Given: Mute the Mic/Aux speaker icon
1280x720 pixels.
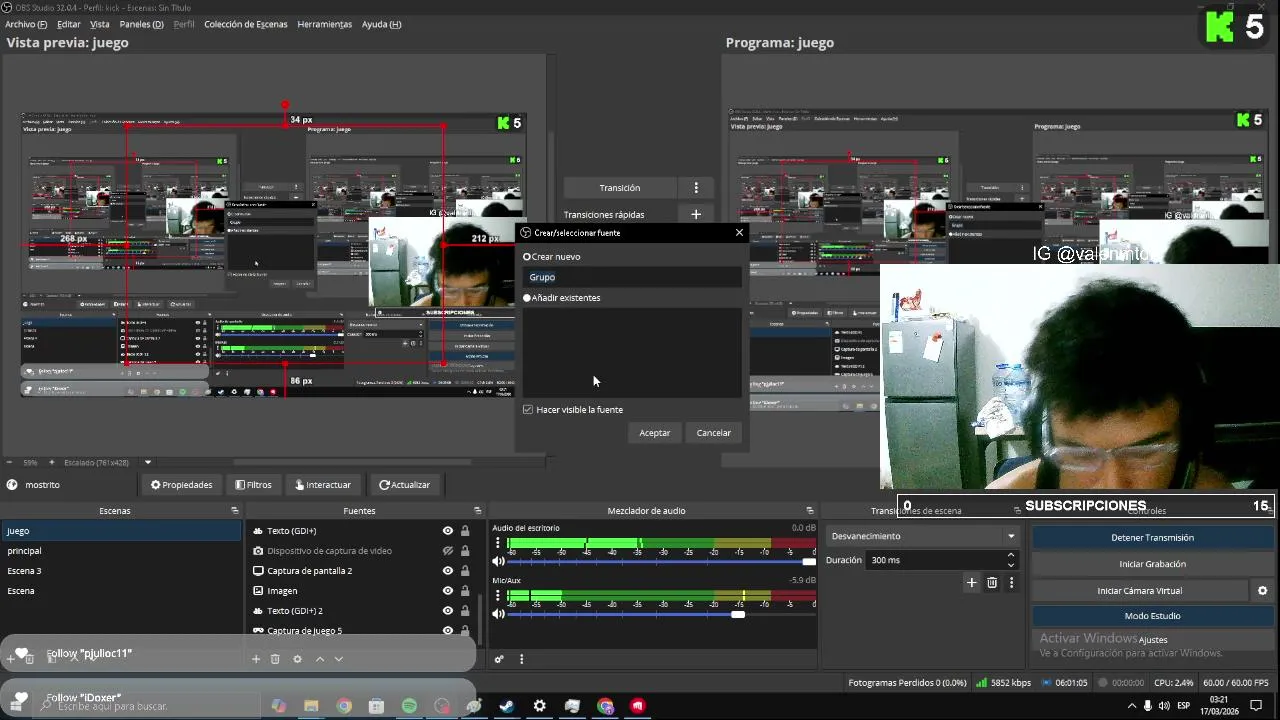Looking at the screenshot, I should 498,614.
